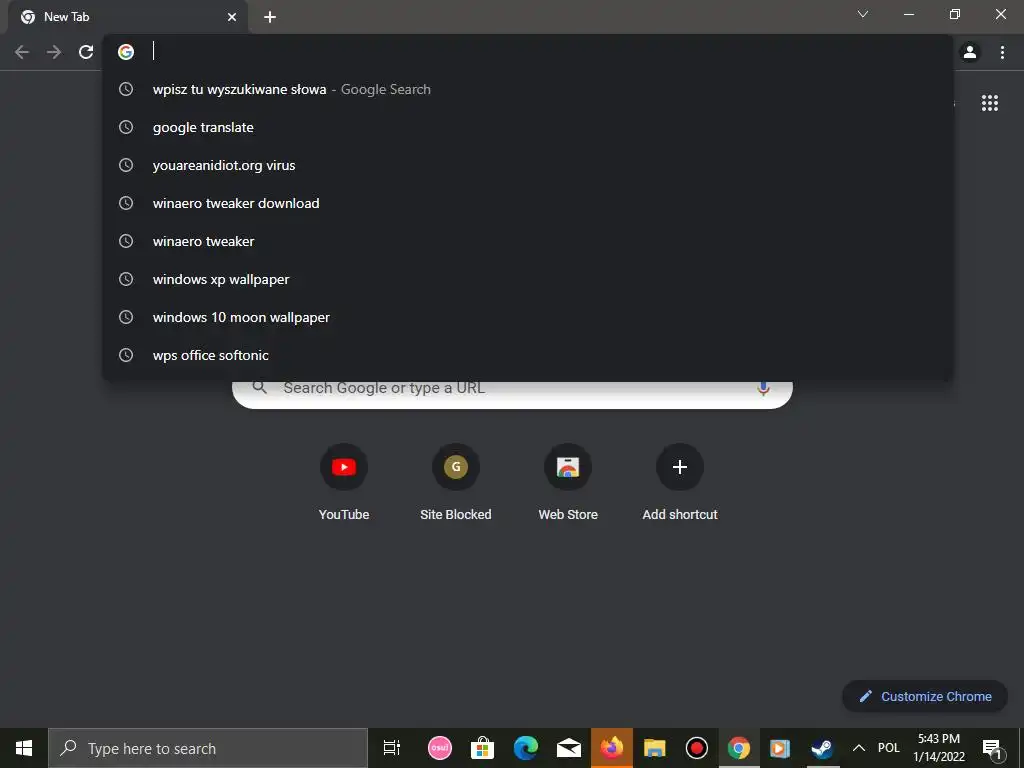Click the red record app icon in taskbar
1024x768 pixels.
pyautogui.click(x=697, y=748)
